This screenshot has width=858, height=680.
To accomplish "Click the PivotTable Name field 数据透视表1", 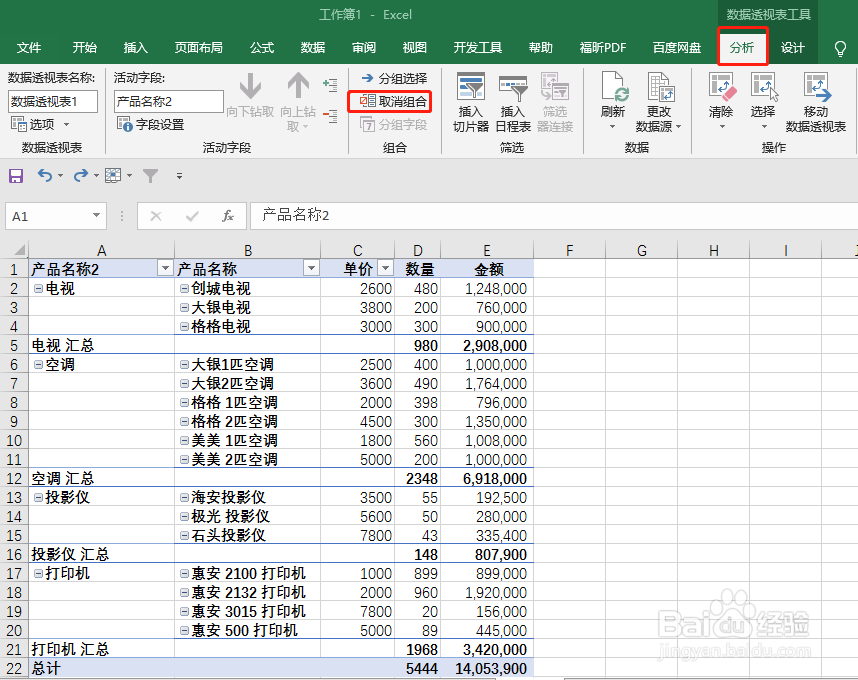I will tap(53, 102).
